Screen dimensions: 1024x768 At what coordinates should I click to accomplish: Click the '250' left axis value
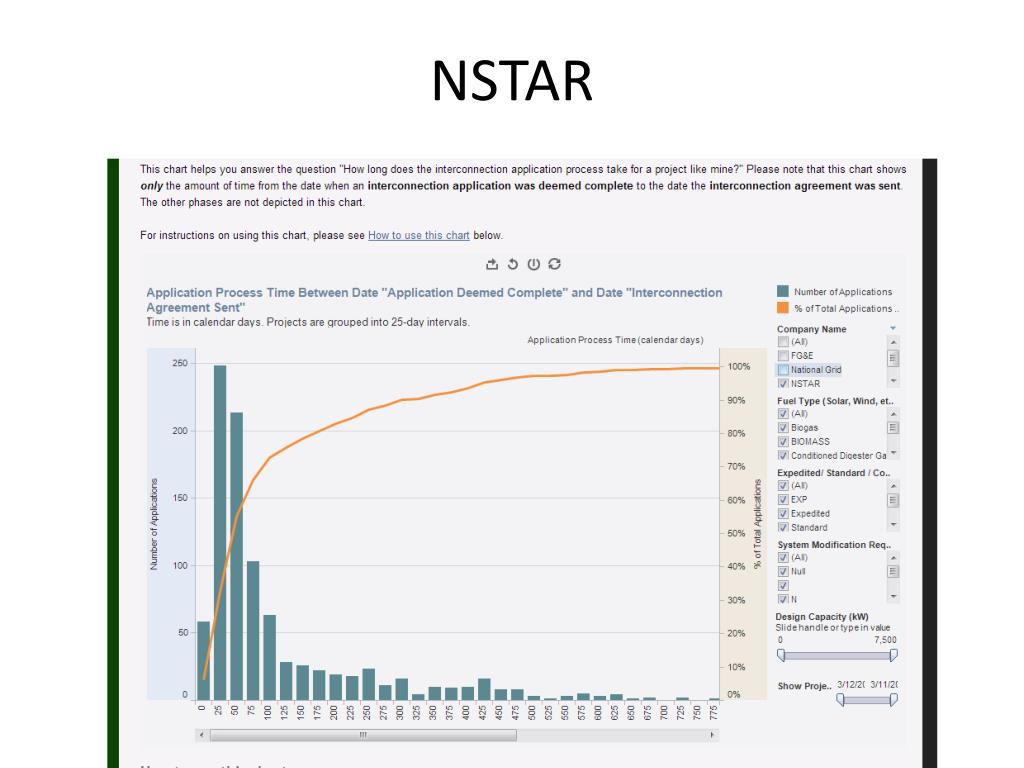click(x=180, y=363)
